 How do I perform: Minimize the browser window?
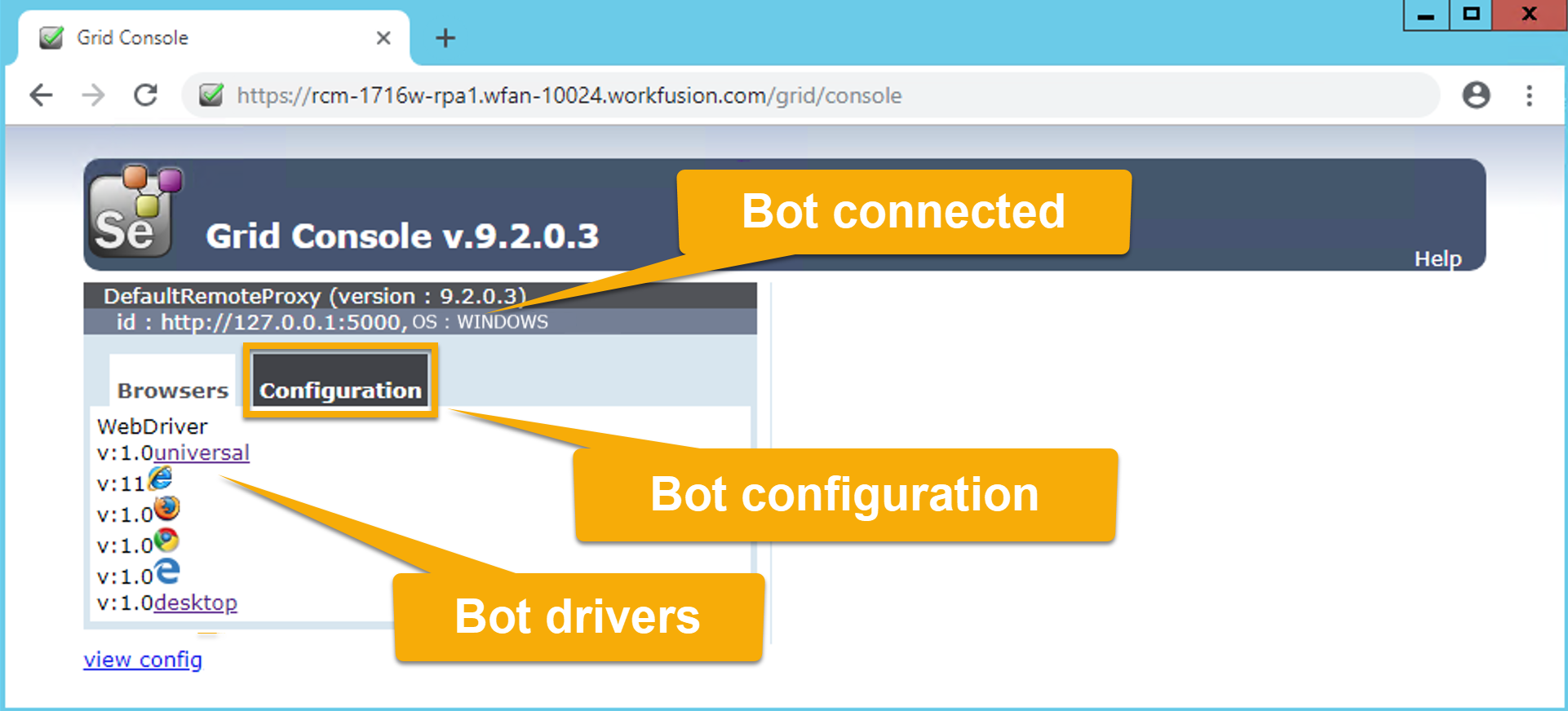click(1426, 15)
